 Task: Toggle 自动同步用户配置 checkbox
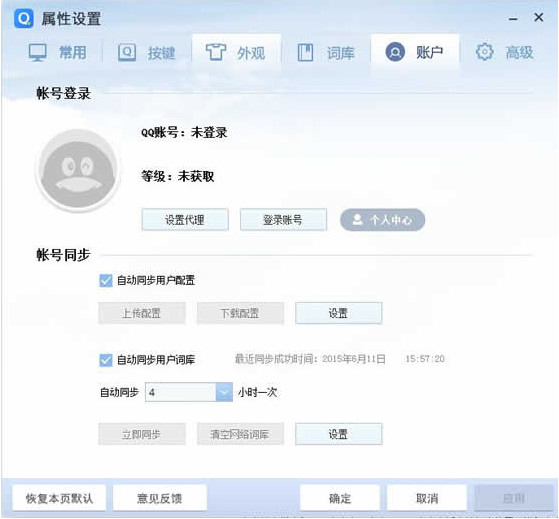click(106, 281)
